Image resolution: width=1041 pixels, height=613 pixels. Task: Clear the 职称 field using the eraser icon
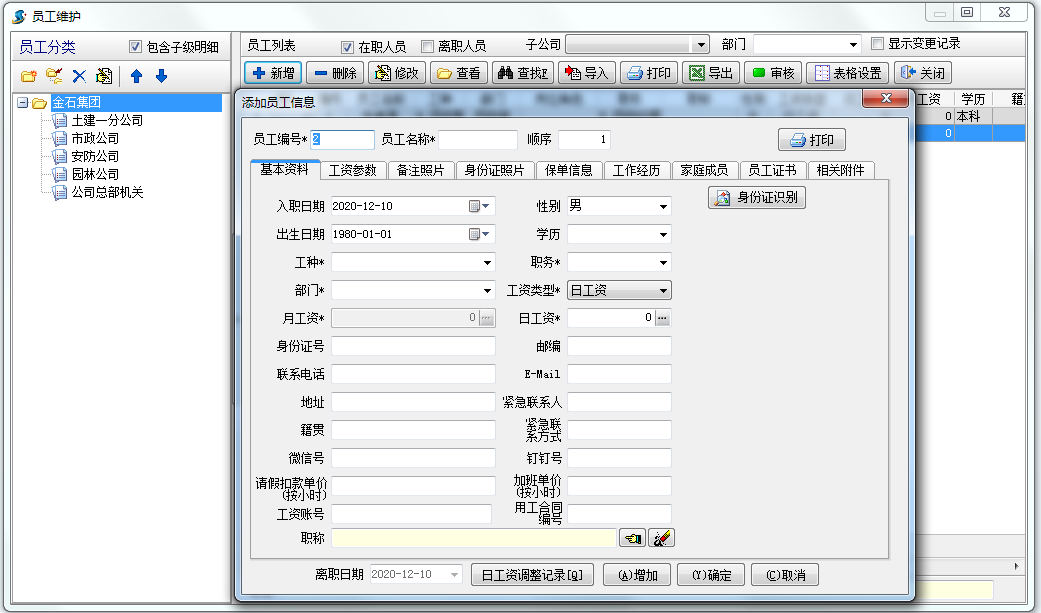point(659,537)
